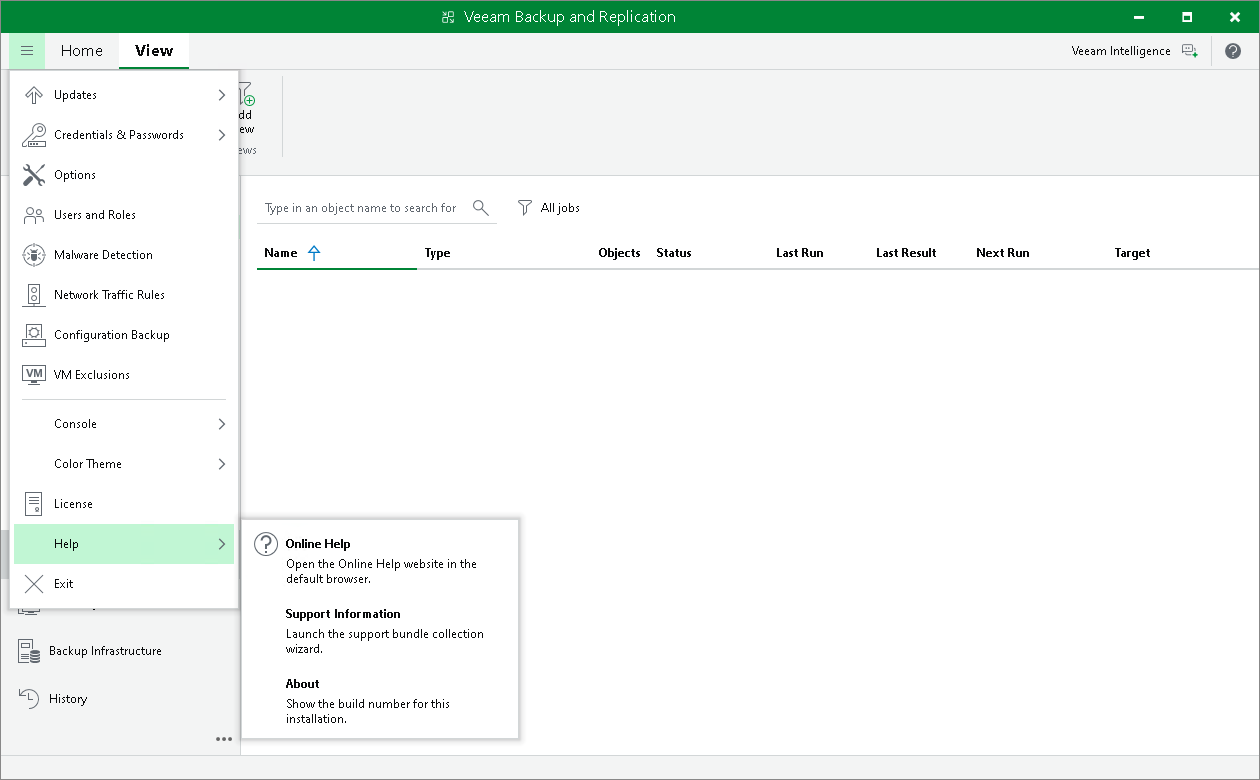Launch Support Information wizard
This screenshot has height=780, width=1260.
pyautogui.click(x=380, y=631)
